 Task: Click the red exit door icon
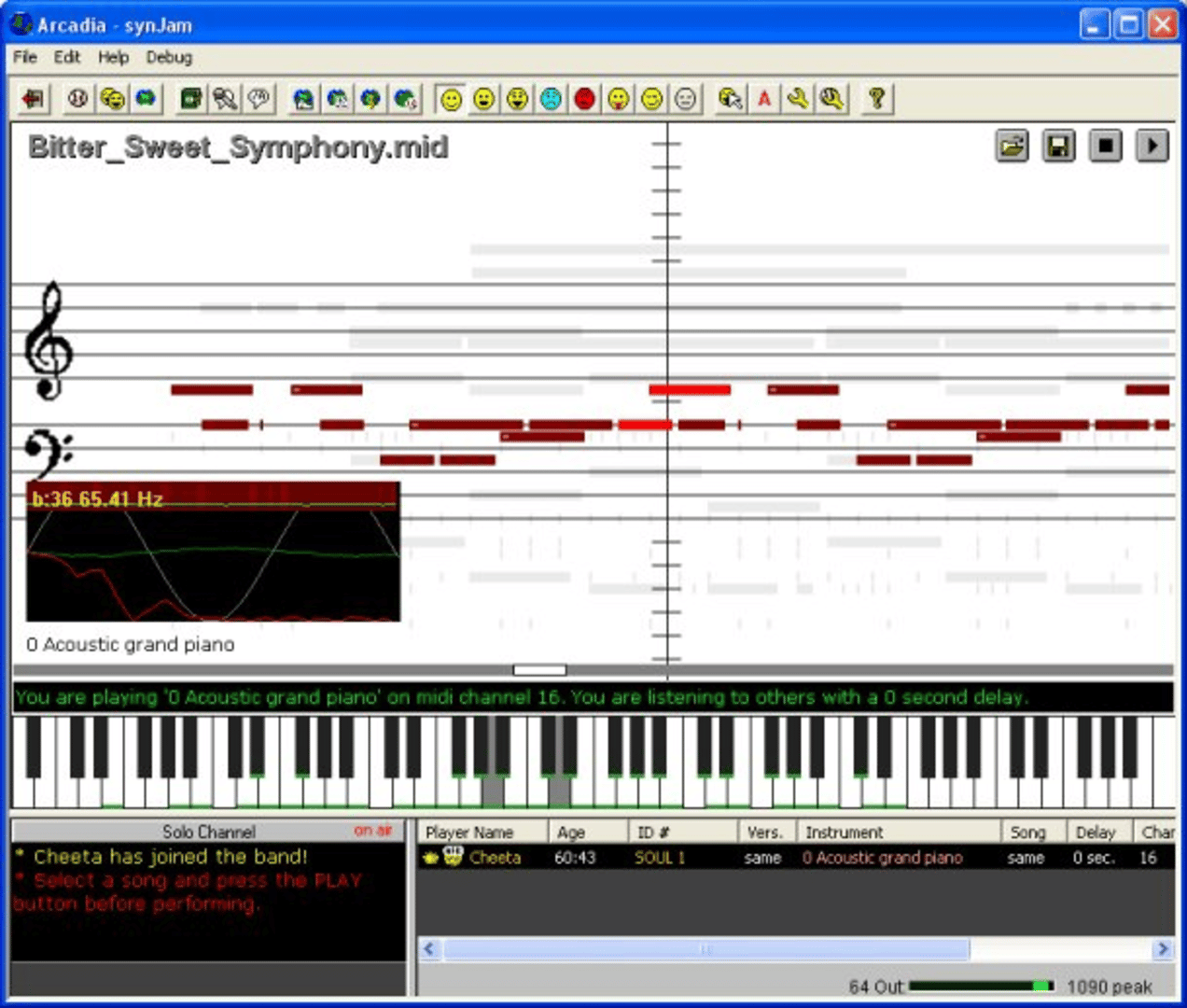(34, 98)
